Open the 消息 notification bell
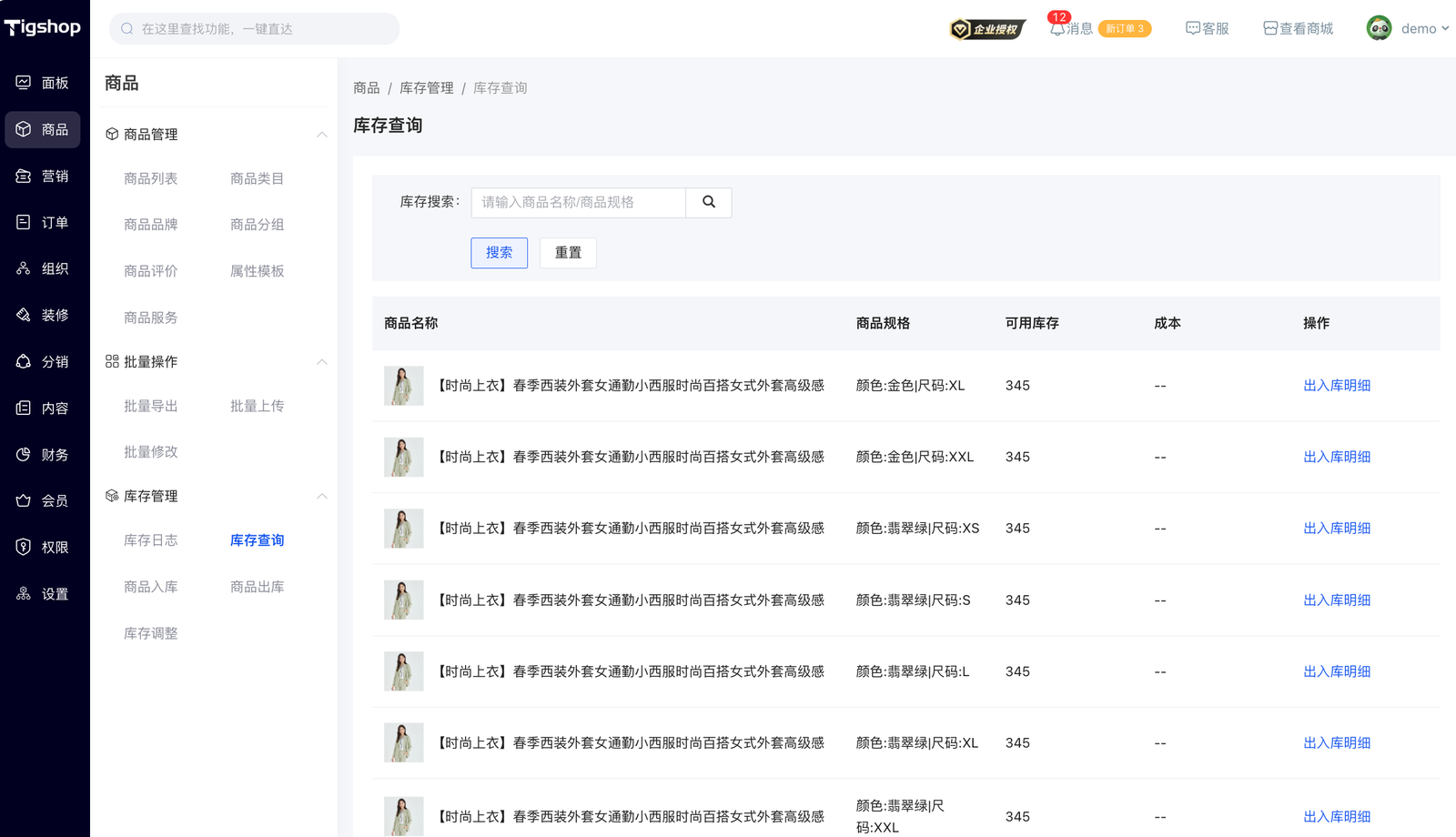The height and width of the screenshot is (837, 1456). pyautogui.click(x=1057, y=29)
